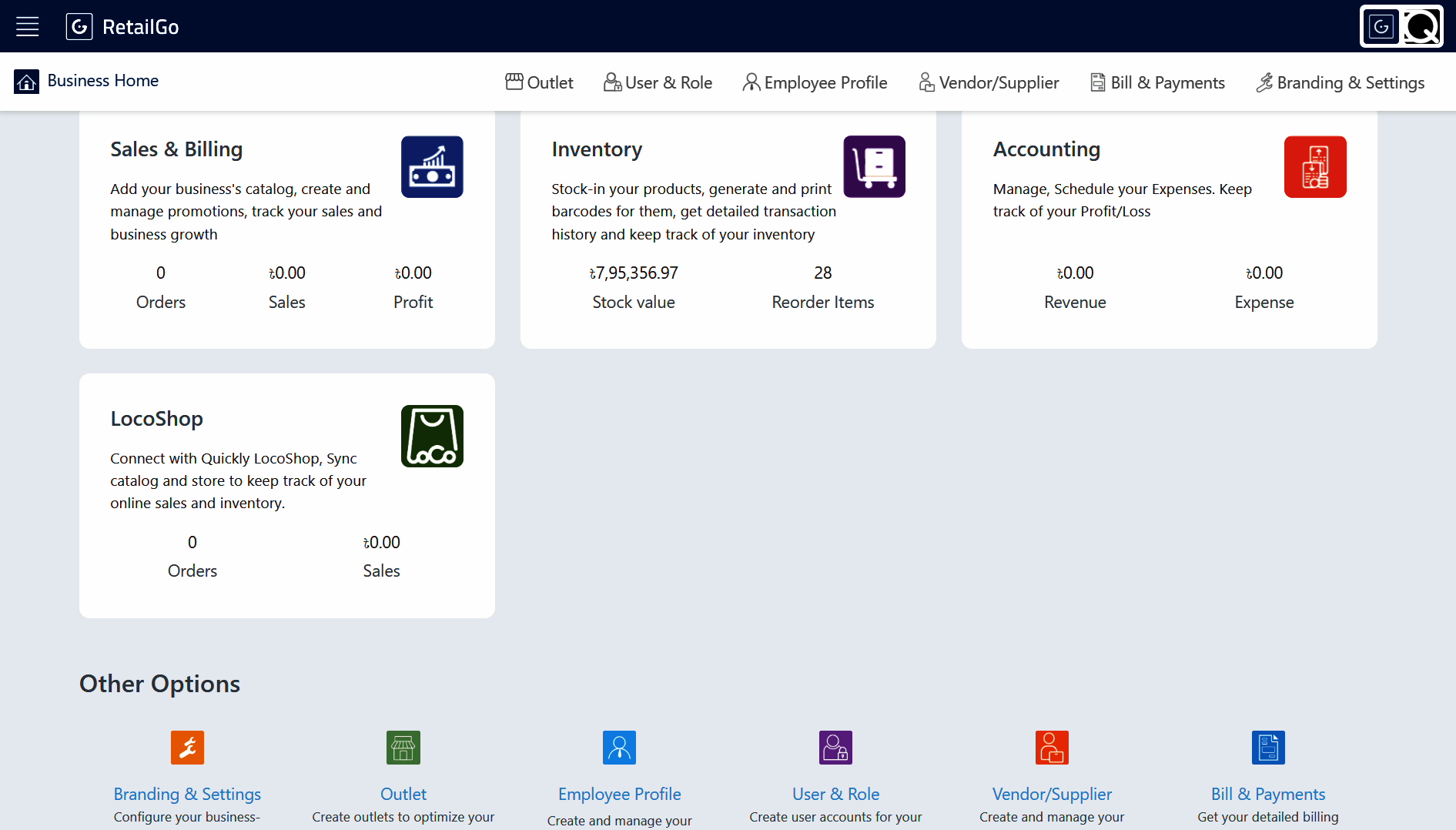Screen dimensions: 1456x830
Task: Open Outlet in the top navigation
Action: click(x=539, y=82)
